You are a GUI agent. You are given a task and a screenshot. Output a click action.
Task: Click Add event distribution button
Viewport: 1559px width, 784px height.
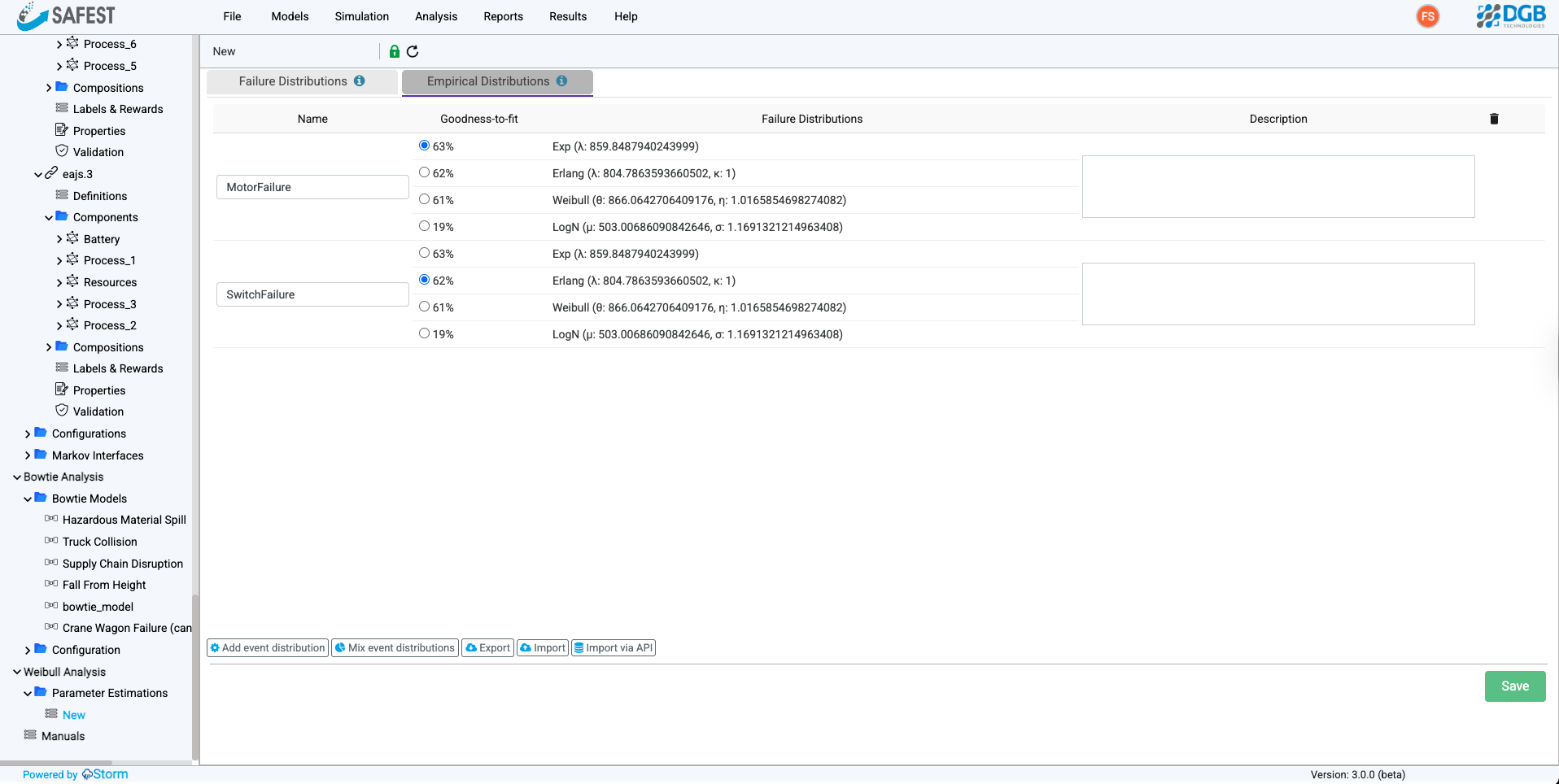tap(268, 648)
